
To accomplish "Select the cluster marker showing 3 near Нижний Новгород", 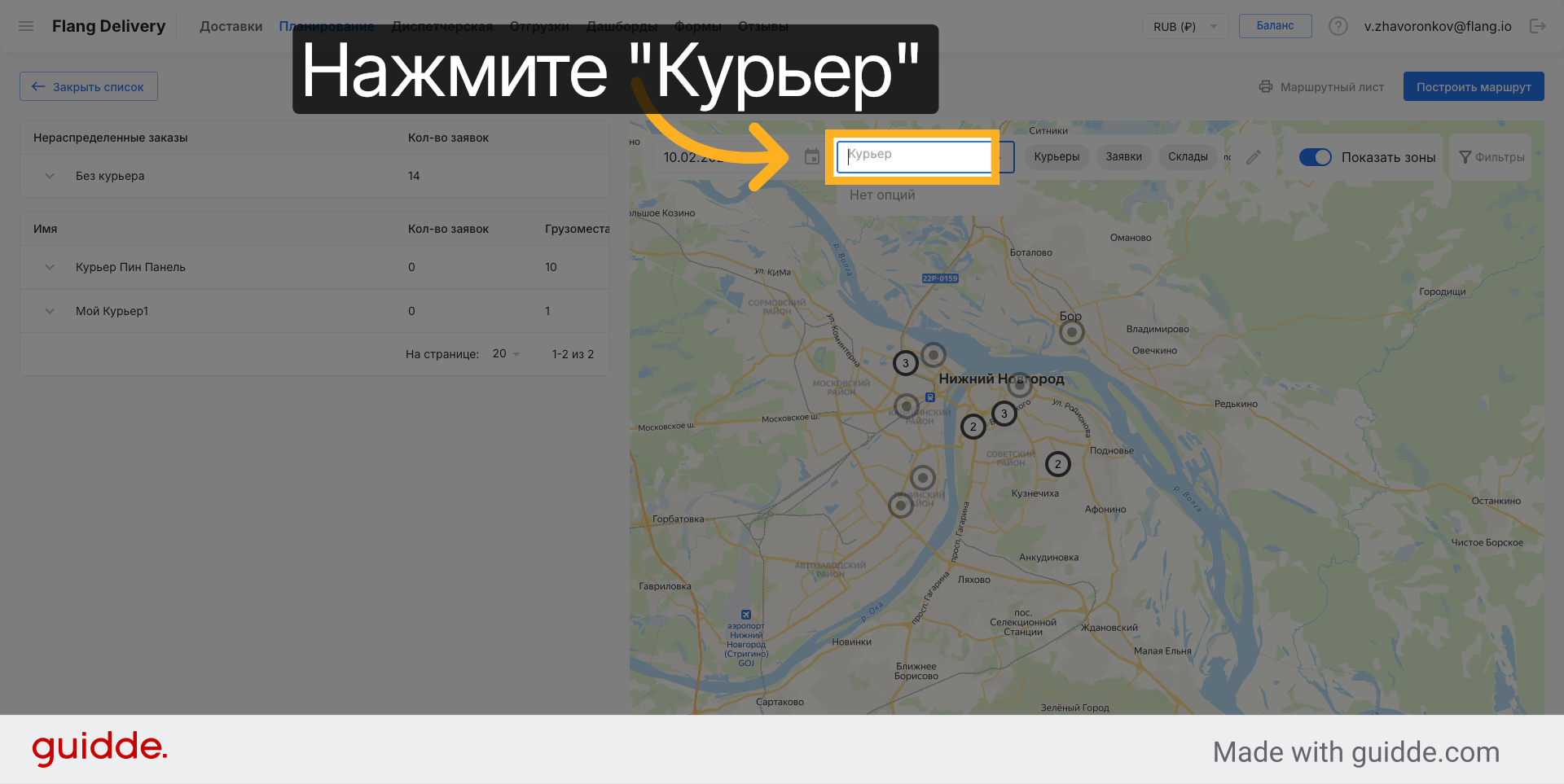I will click(1004, 414).
